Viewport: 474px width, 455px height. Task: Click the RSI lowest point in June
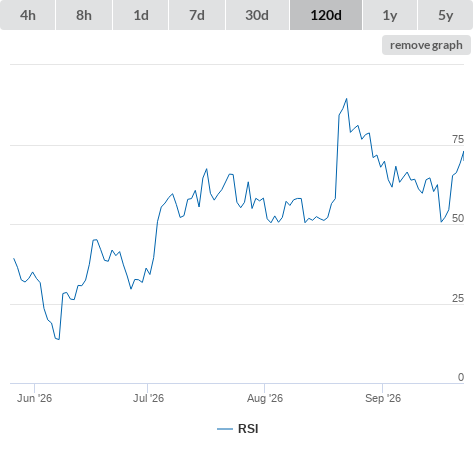pos(59,339)
